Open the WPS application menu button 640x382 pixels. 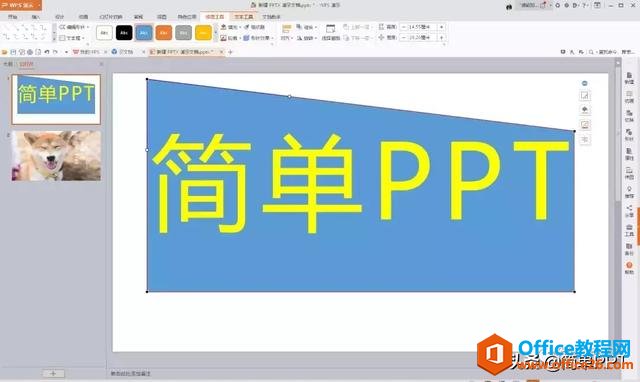[20, 5]
